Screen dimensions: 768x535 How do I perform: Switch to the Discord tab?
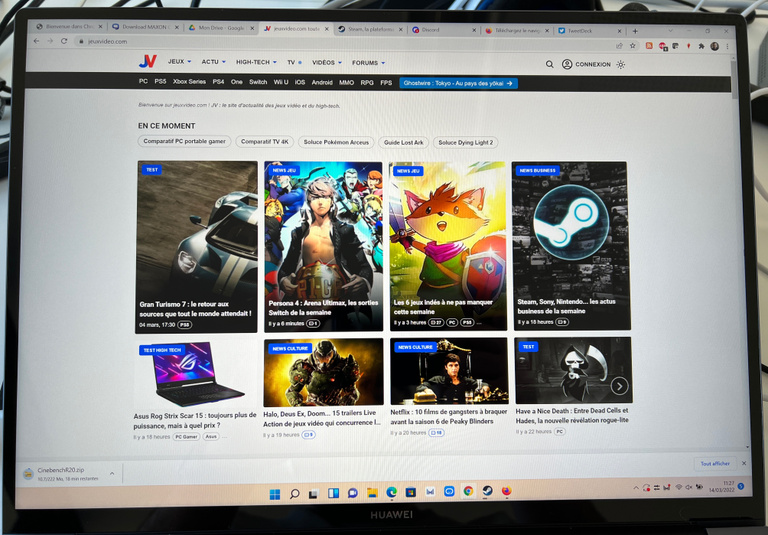(x=443, y=30)
